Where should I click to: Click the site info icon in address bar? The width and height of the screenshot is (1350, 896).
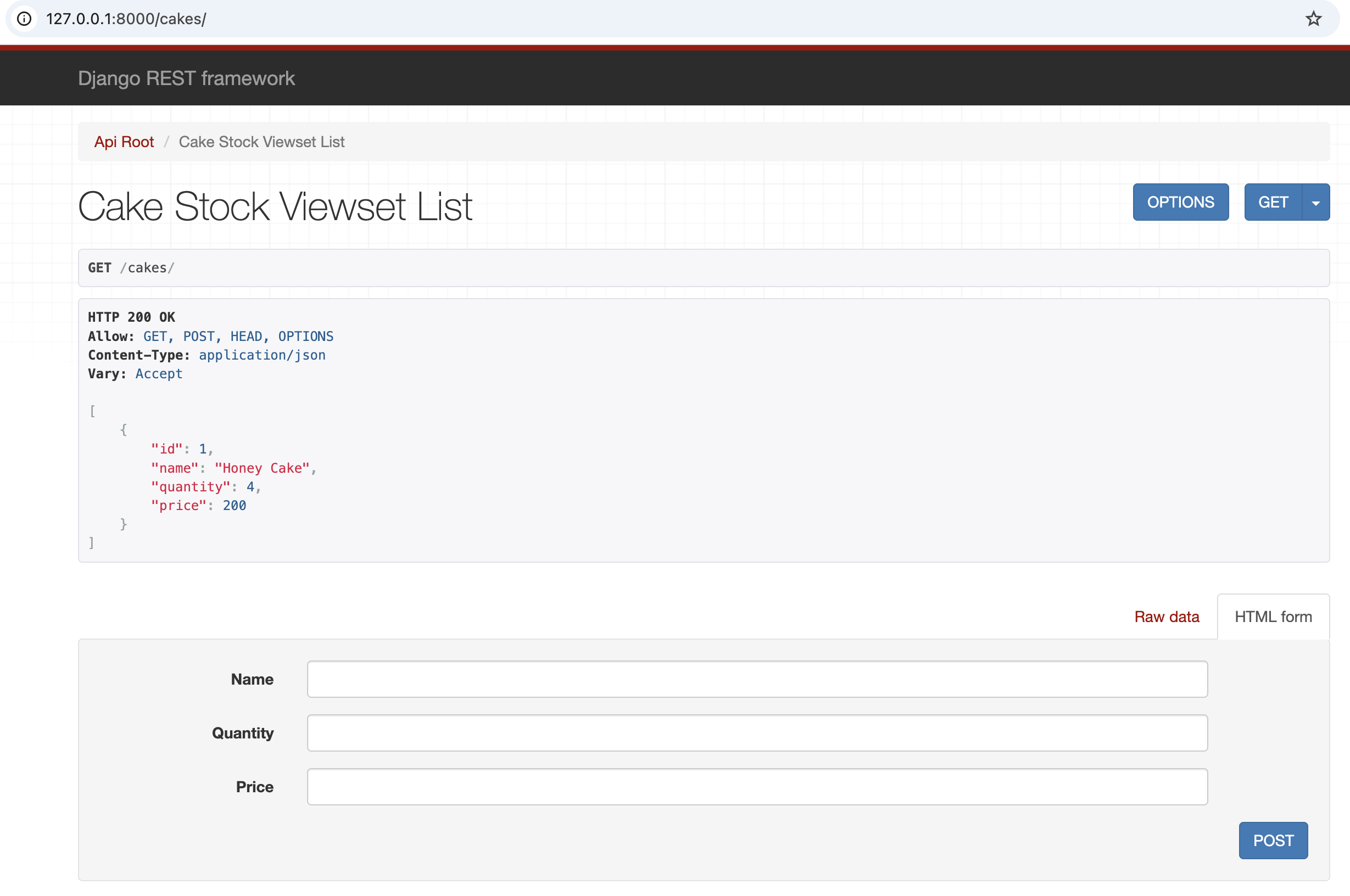point(24,19)
